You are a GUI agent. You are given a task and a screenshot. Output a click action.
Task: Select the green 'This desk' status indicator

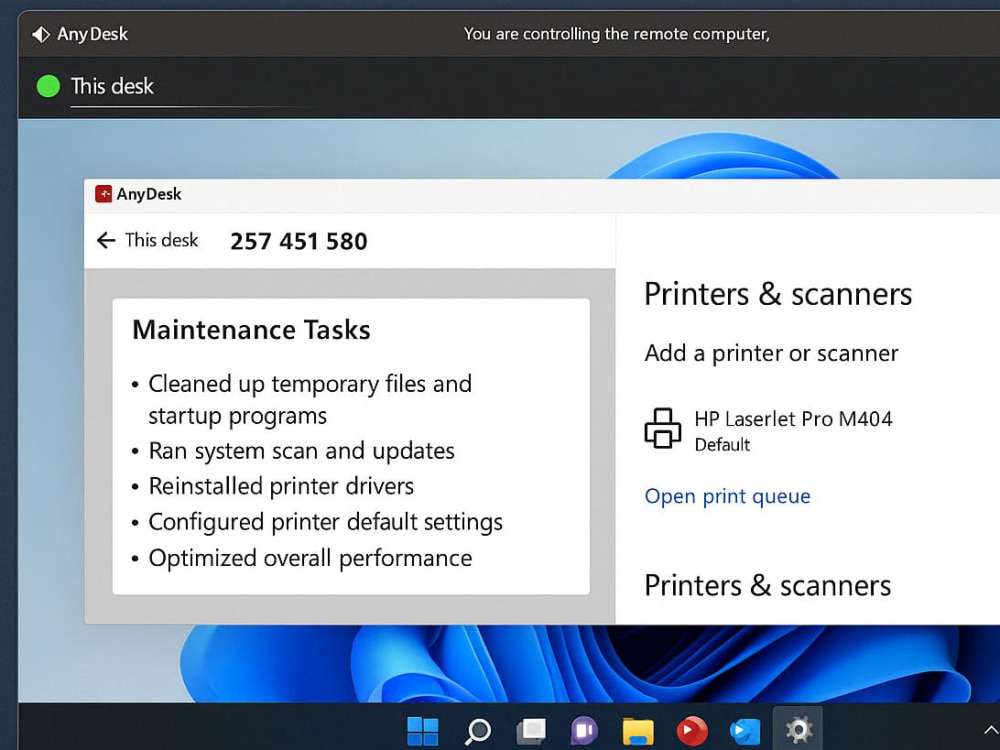(48, 86)
